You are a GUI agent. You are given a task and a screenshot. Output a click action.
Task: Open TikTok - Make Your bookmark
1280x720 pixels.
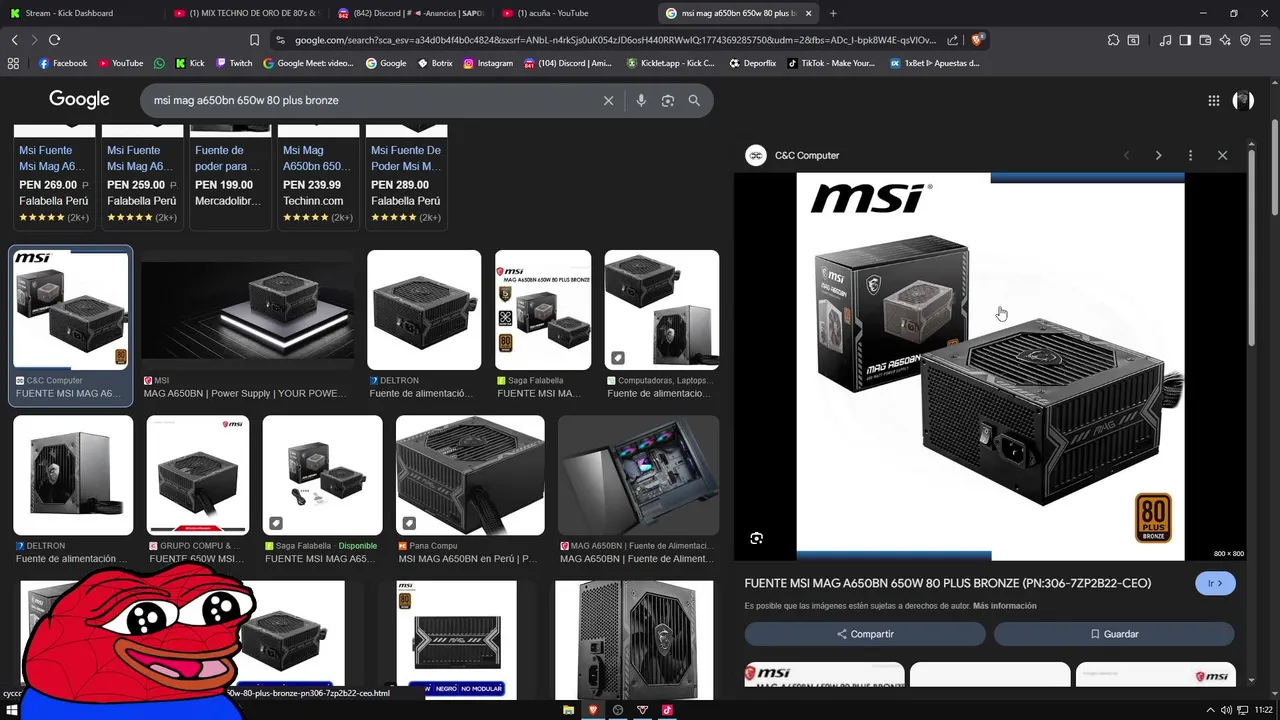pyautogui.click(x=831, y=63)
